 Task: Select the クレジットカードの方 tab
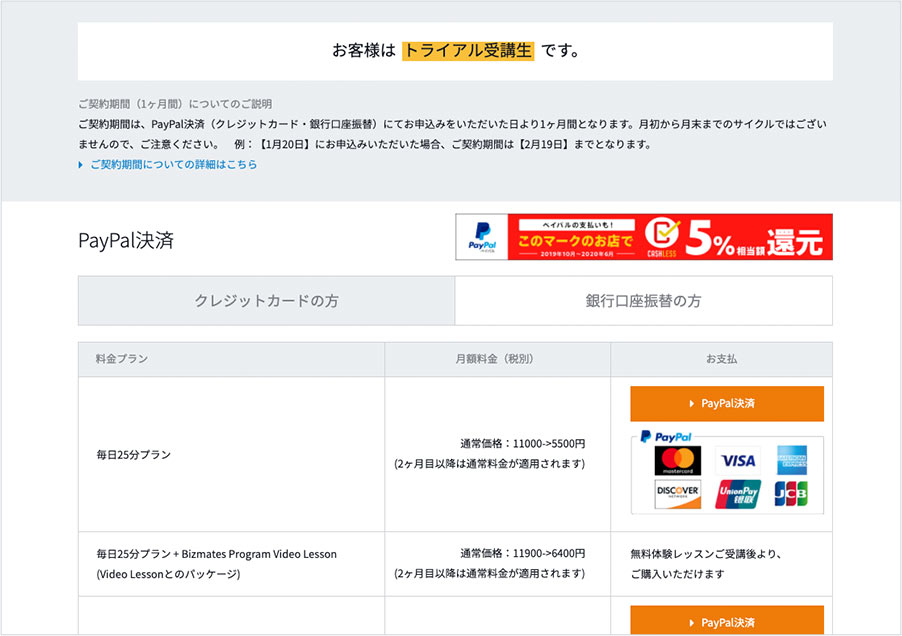point(266,301)
